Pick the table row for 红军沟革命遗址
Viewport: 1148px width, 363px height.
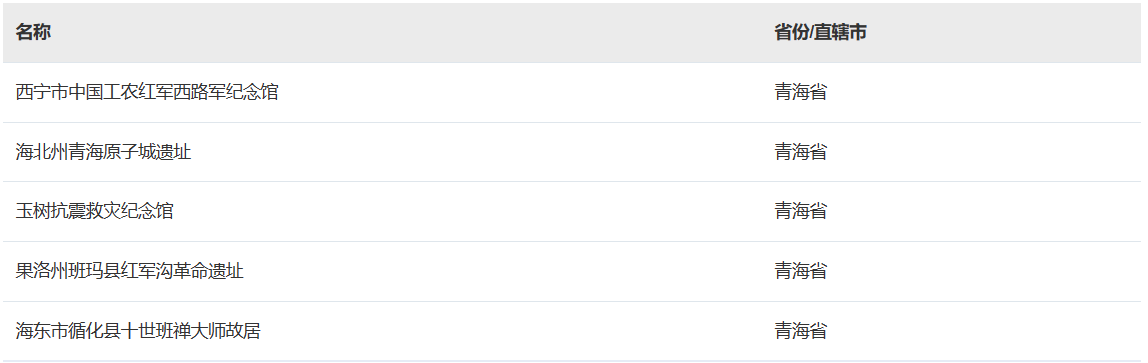pyautogui.click(x=572, y=272)
